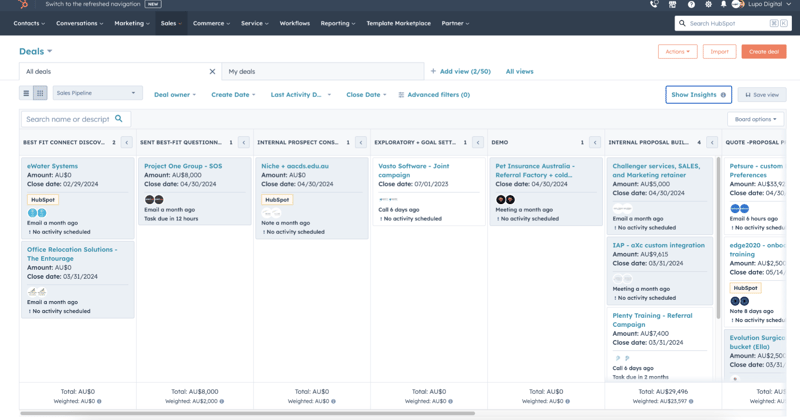Open the Lupo Digital account avatar
The height and width of the screenshot is (420, 800).
(x=738, y=4)
